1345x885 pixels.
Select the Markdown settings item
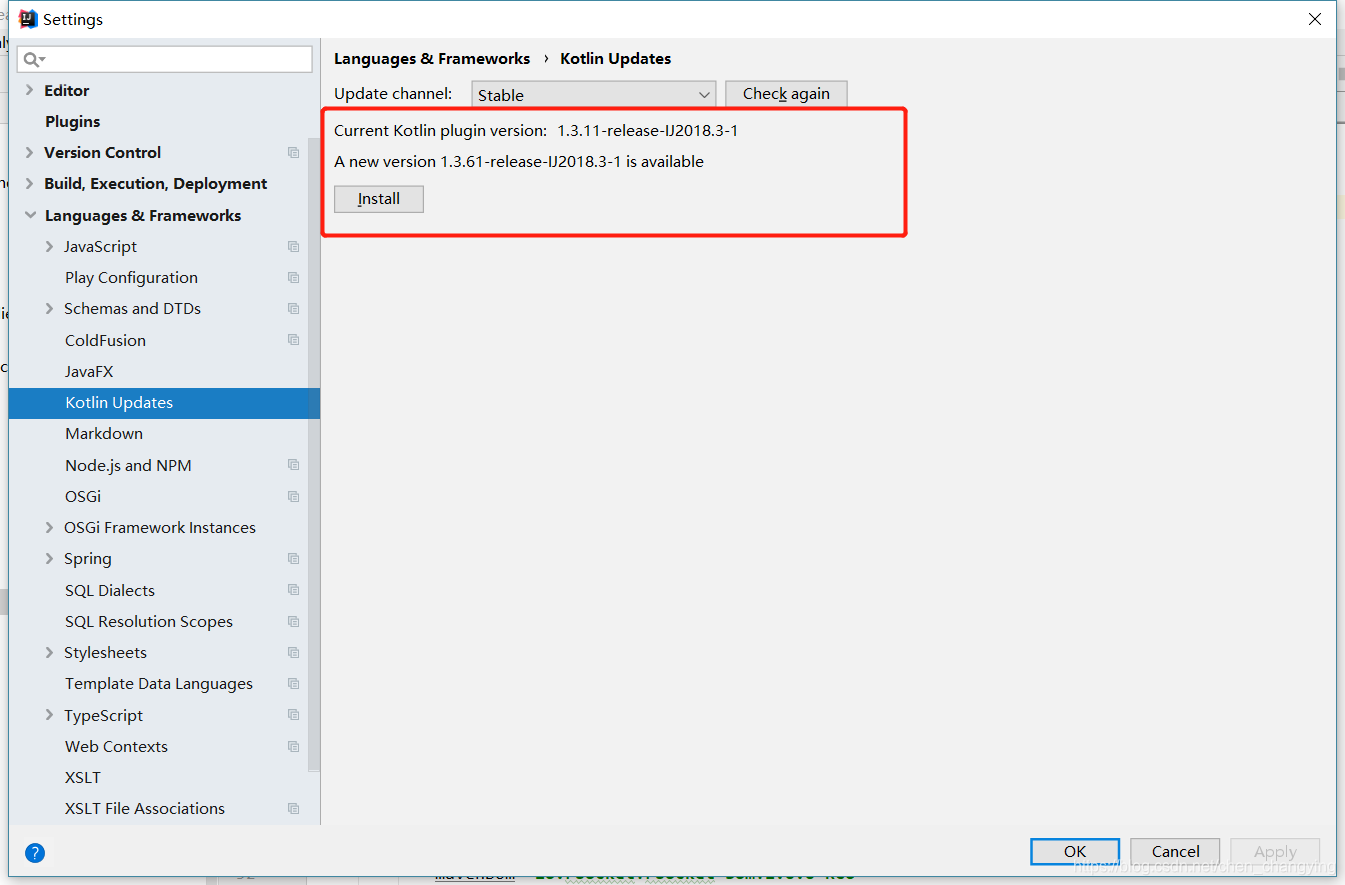pos(104,434)
